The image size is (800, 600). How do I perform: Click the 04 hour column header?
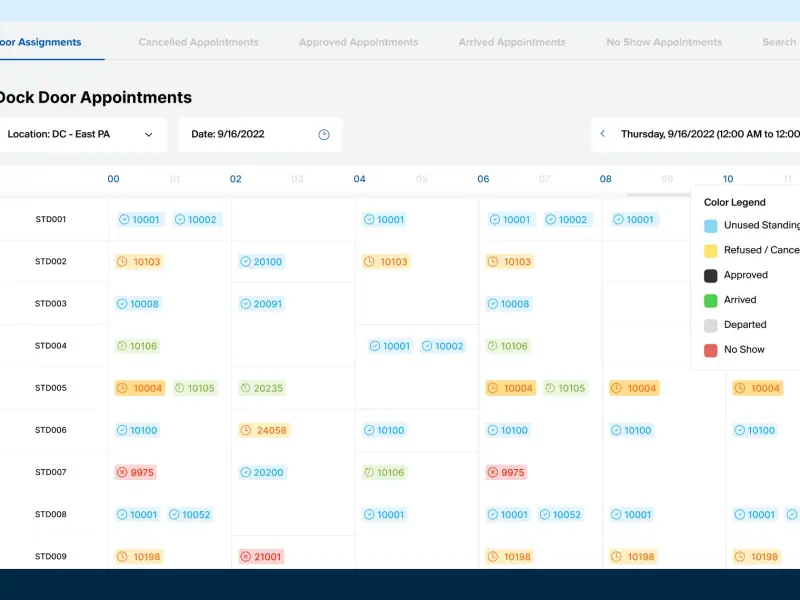359,179
